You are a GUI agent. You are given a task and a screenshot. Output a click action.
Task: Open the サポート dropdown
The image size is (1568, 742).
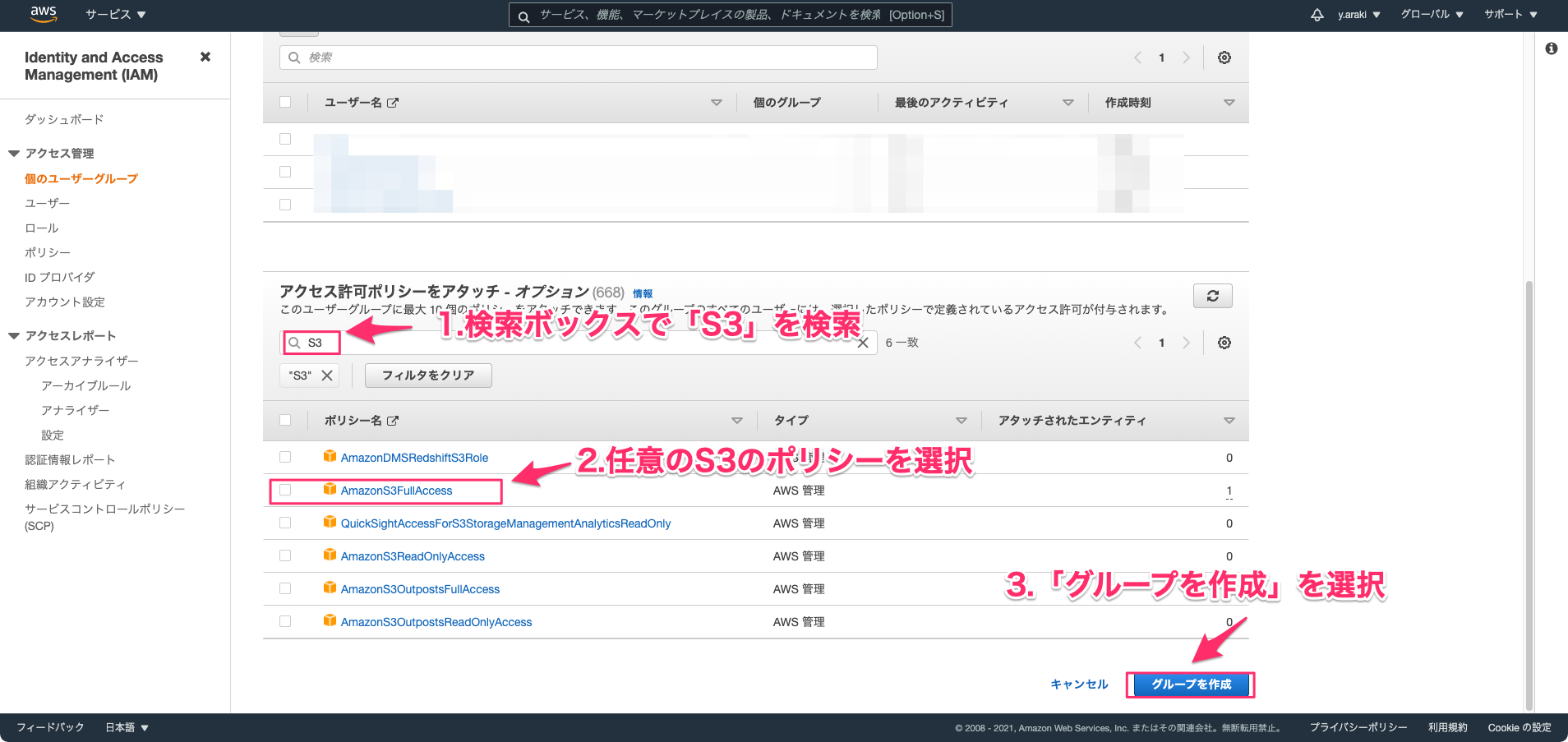(1510, 15)
